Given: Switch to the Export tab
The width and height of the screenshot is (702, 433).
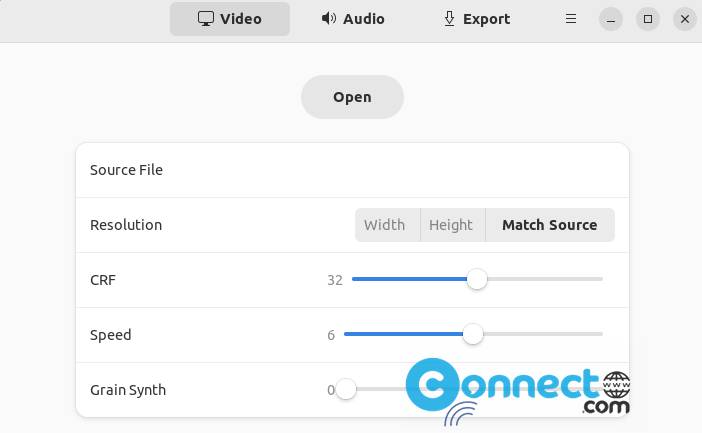Looking at the screenshot, I should click(476, 19).
